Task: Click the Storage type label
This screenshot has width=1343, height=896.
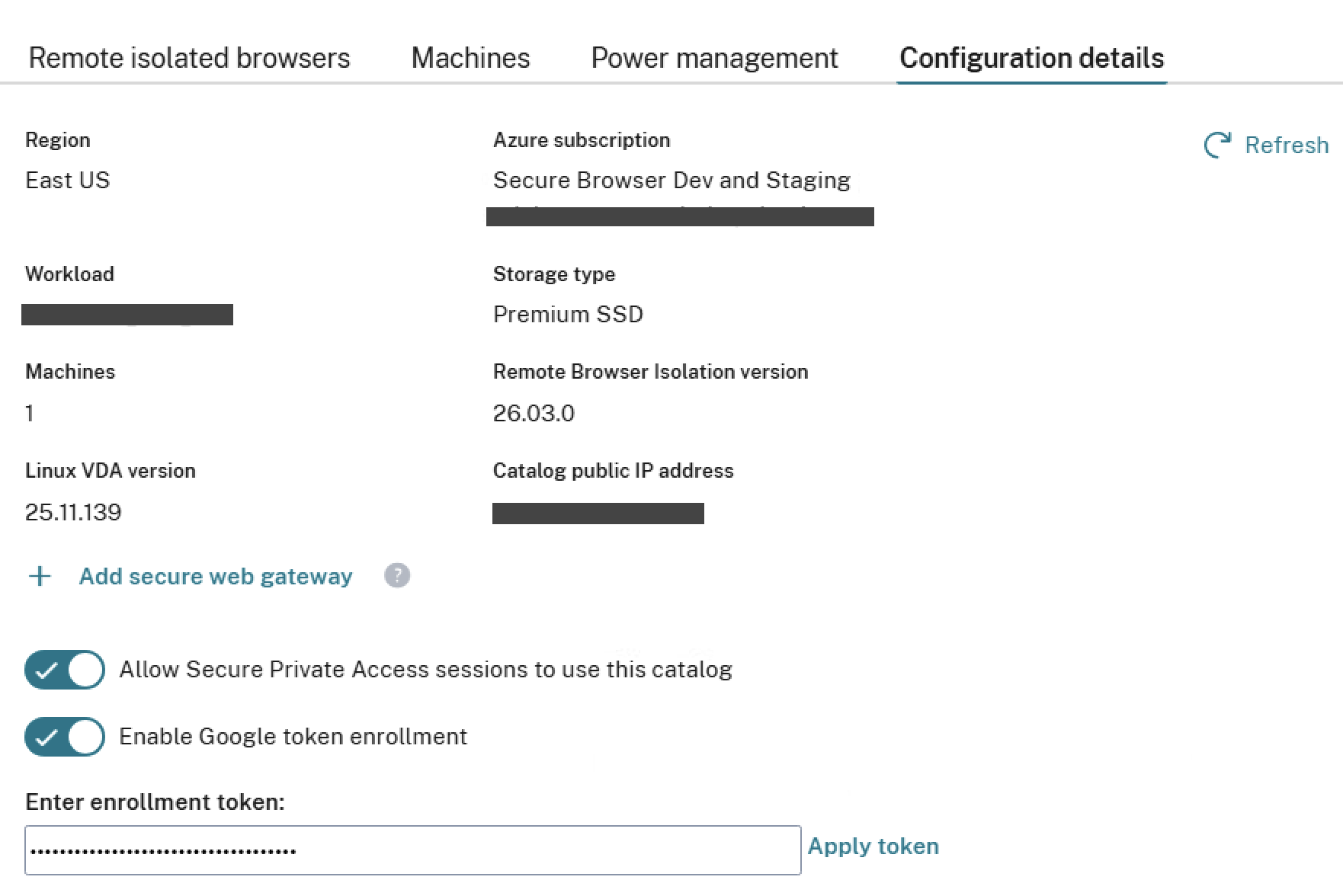Action: [x=554, y=274]
